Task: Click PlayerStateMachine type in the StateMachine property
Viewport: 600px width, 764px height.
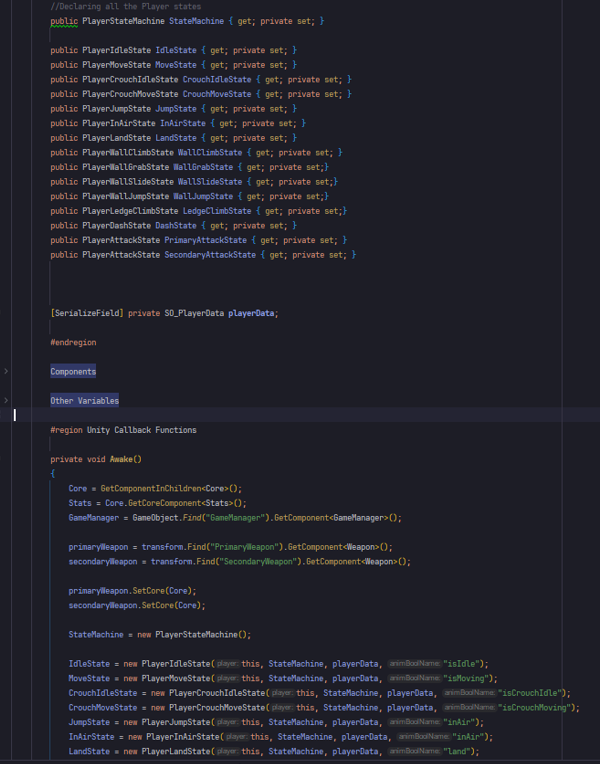Action: pyautogui.click(x=123, y=21)
